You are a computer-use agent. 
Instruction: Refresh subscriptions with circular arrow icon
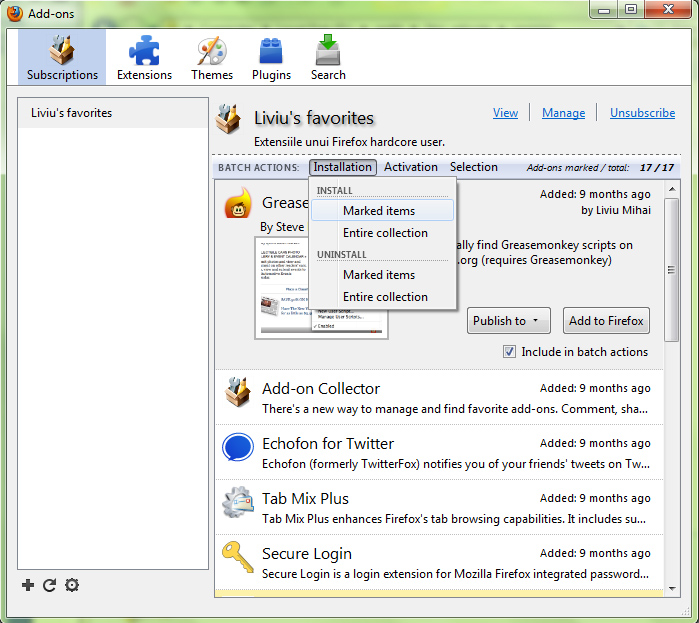click(49, 585)
